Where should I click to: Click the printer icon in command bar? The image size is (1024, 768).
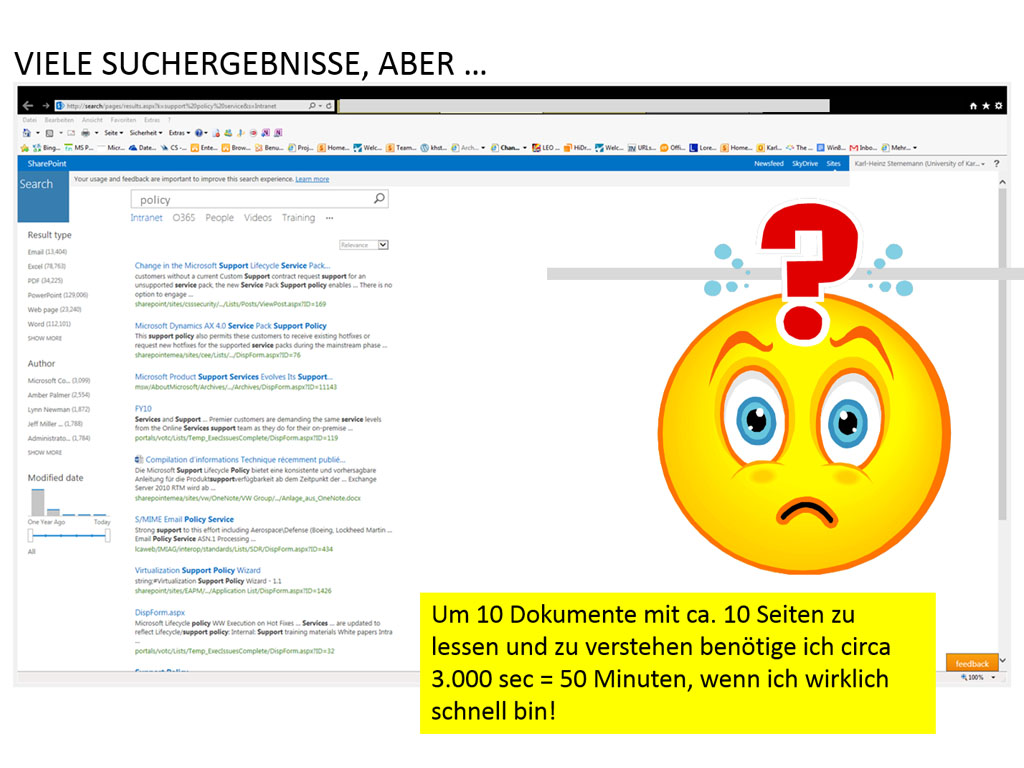tap(86, 132)
